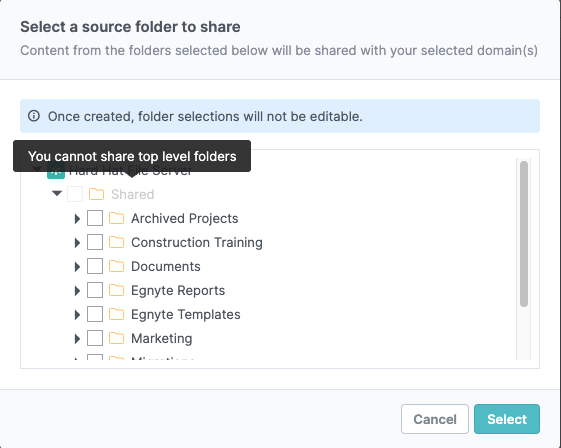Collapse the Shared folder
The image size is (561, 448).
coord(57,194)
